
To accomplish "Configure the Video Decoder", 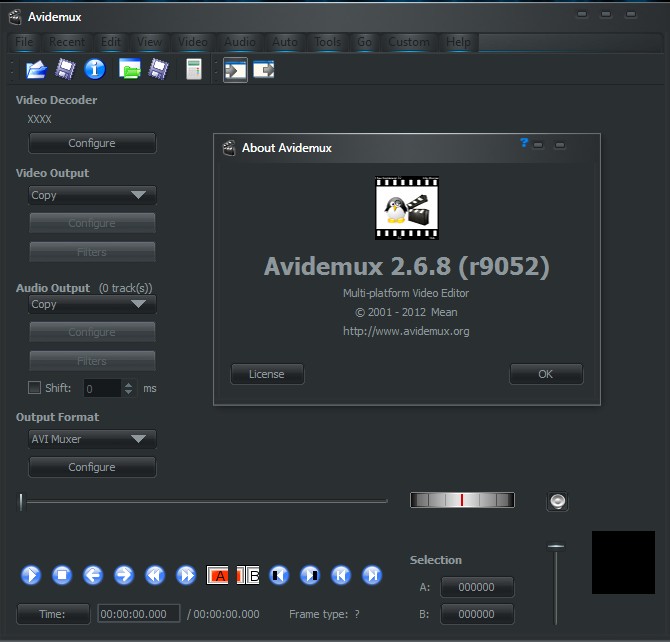I will [92, 143].
